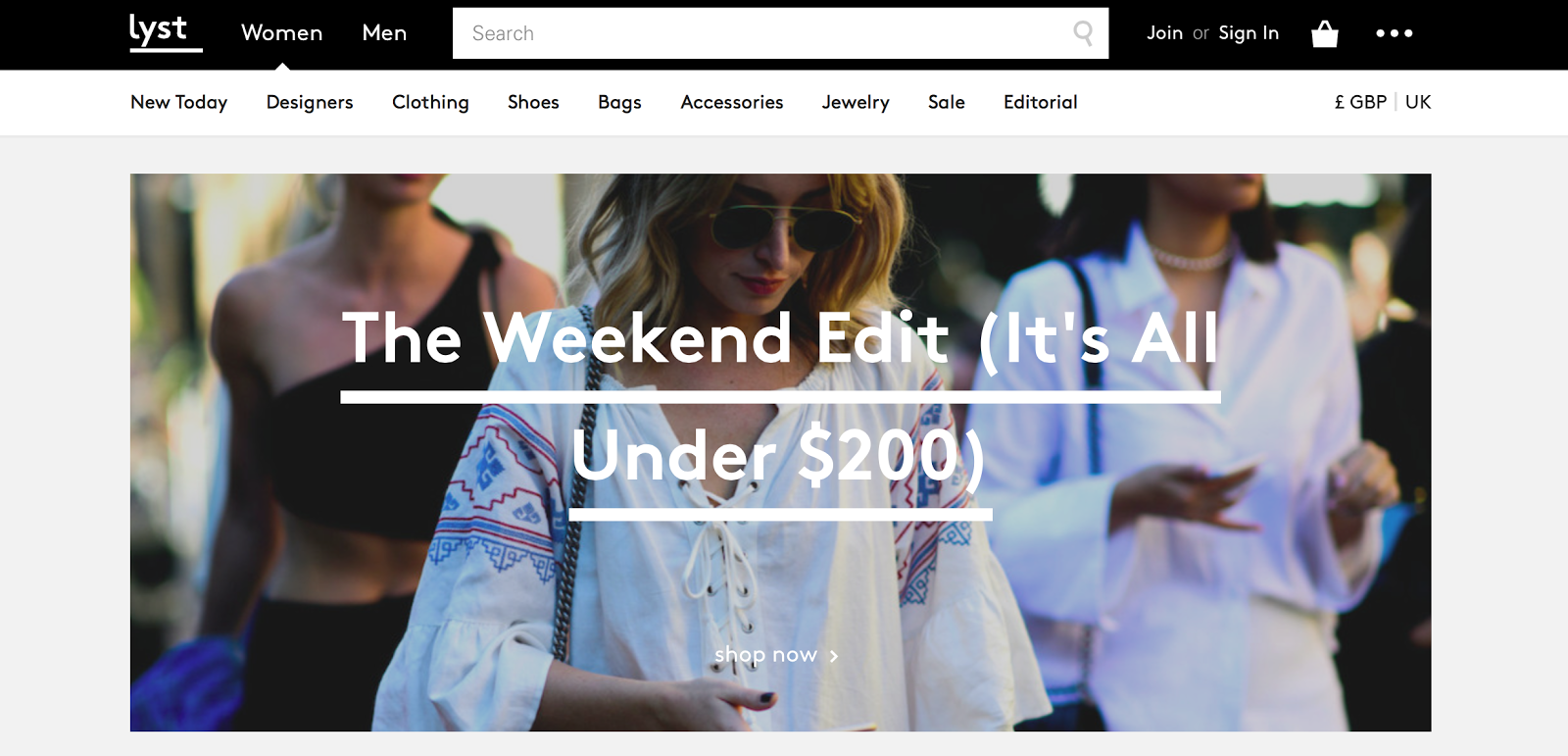The width and height of the screenshot is (1568, 756).
Task: Open Shoes category menu
Action: click(x=533, y=102)
